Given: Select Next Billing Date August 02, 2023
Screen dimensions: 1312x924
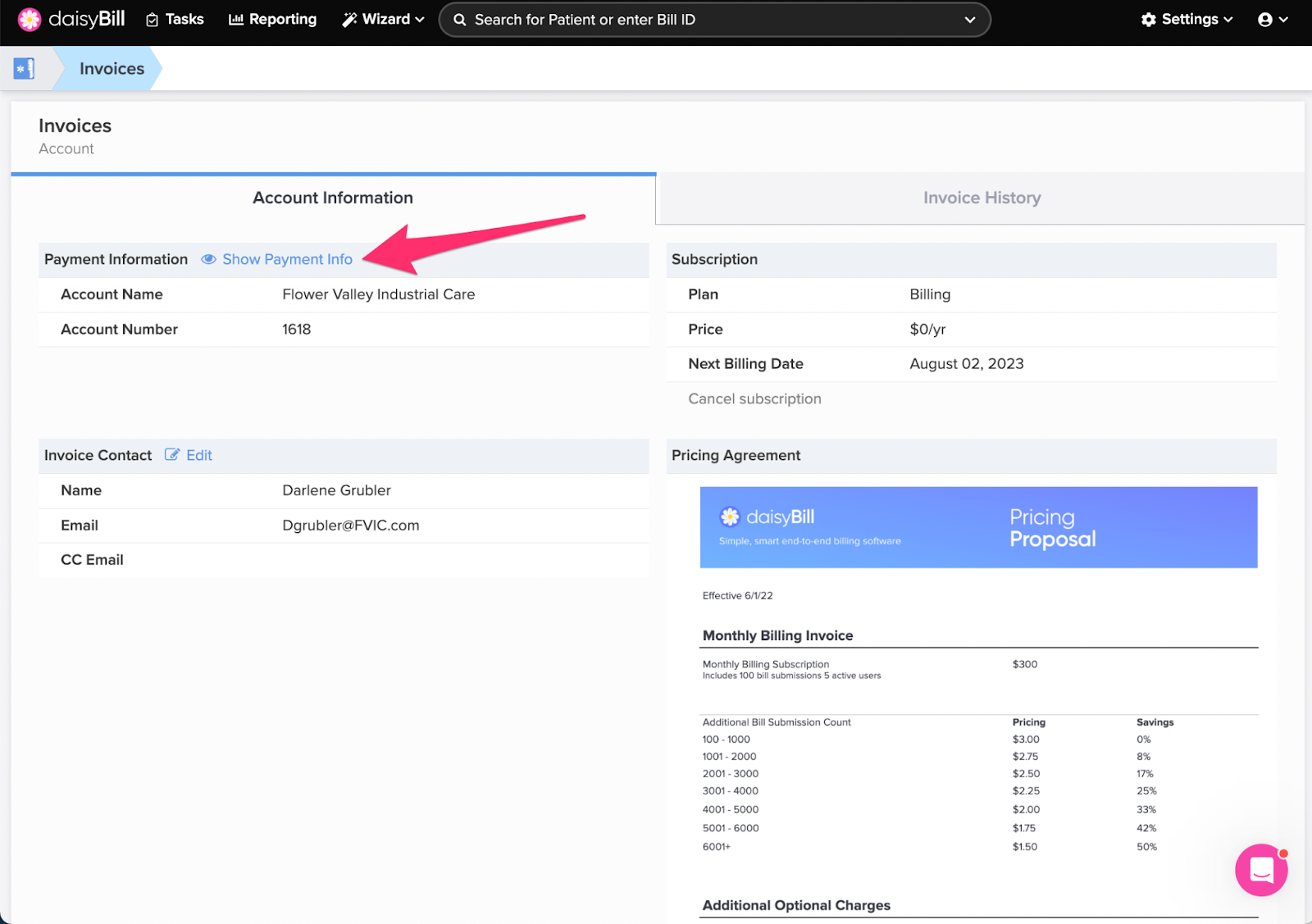Looking at the screenshot, I should tap(967, 364).
